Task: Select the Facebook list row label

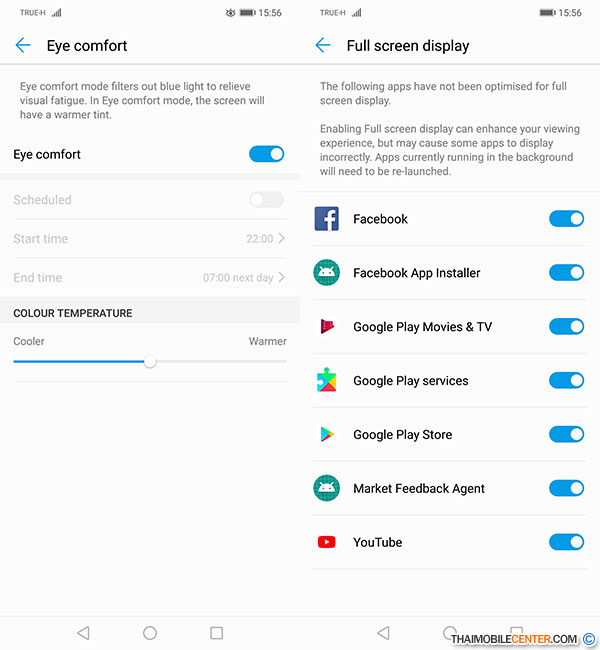Action: (380, 219)
